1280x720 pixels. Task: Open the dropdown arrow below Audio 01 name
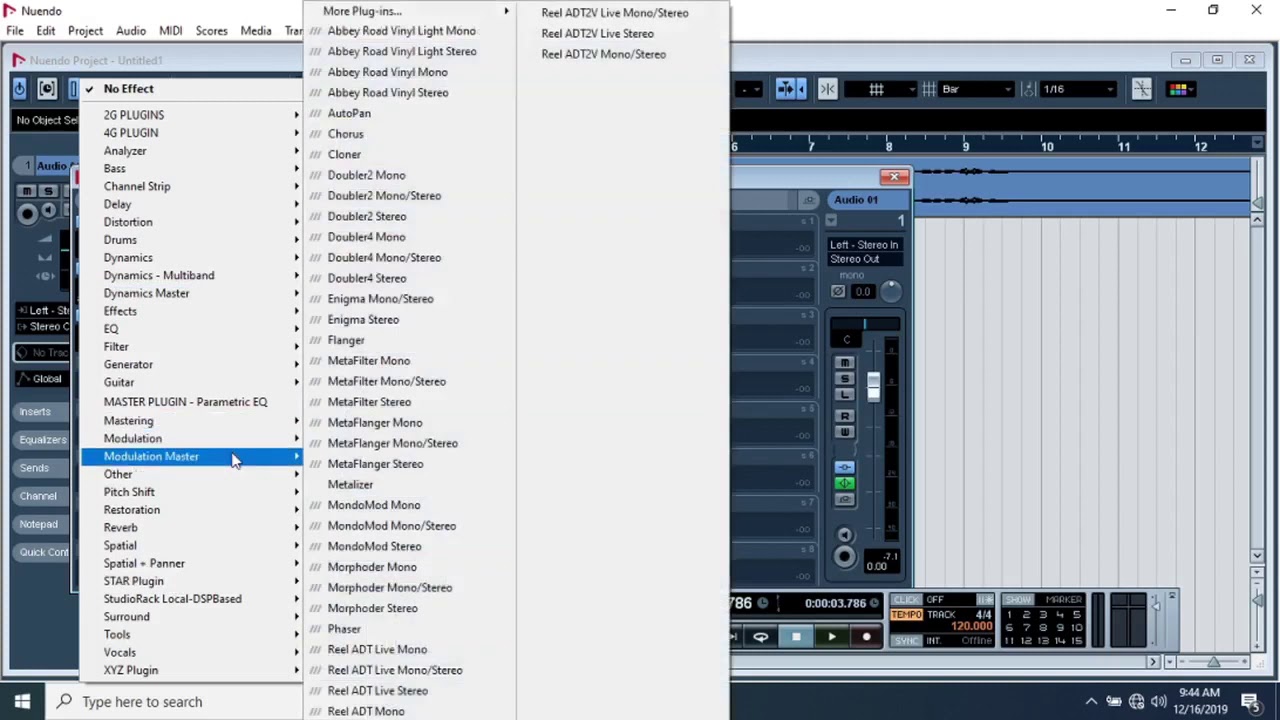click(x=832, y=221)
